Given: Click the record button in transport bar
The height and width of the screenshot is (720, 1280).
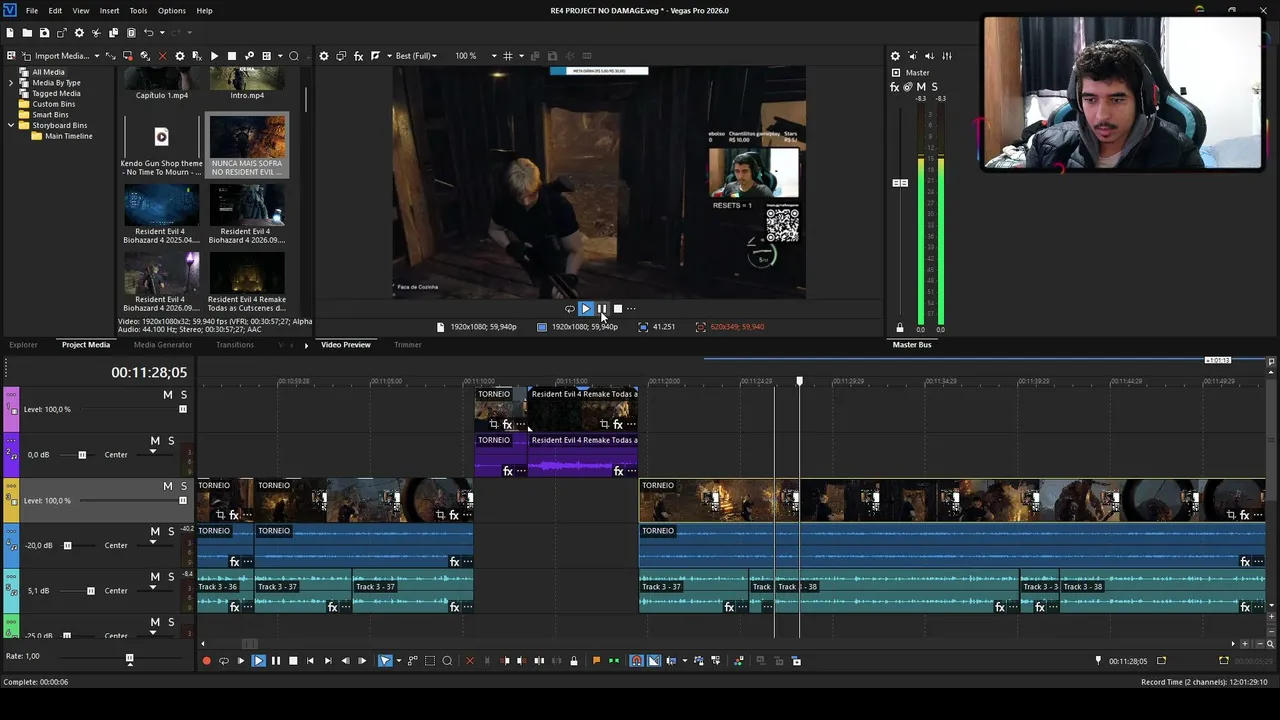Looking at the screenshot, I should (207, 661).
